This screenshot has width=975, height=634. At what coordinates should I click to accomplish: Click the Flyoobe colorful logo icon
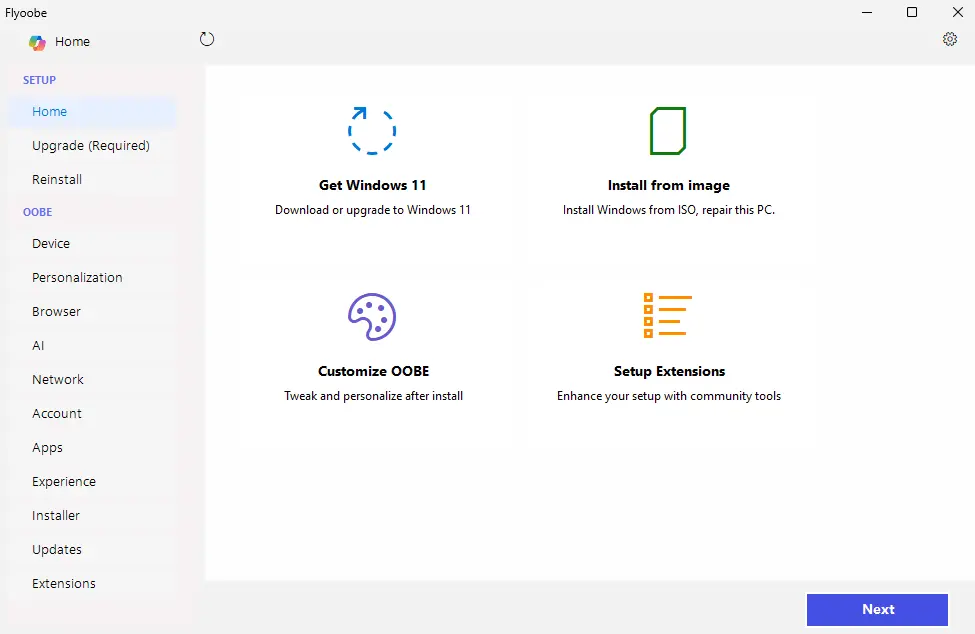click(37, 42)
